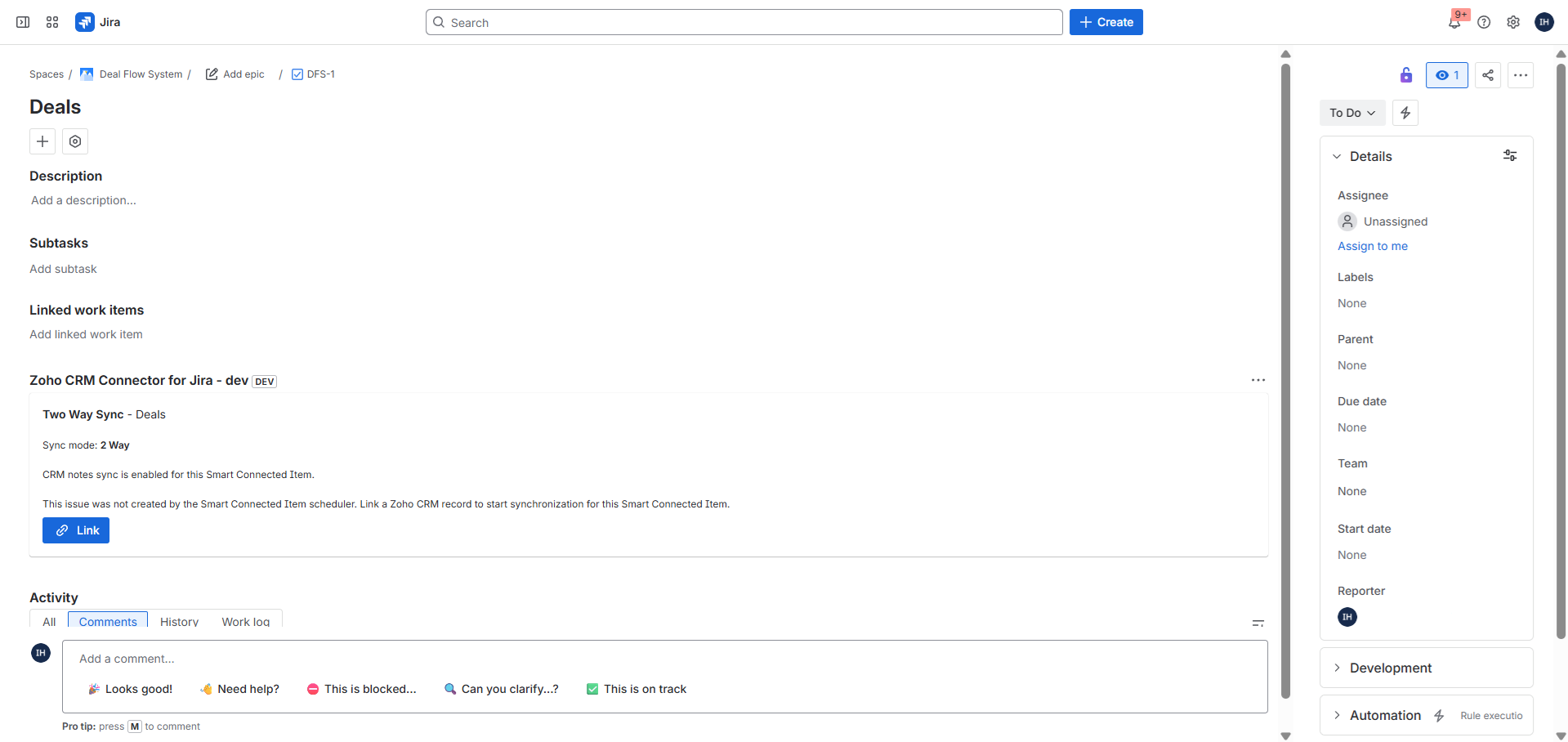The image size is (1568, 742).
Task: Click the plus icon under the Deals title
Action: click(42, 141)
